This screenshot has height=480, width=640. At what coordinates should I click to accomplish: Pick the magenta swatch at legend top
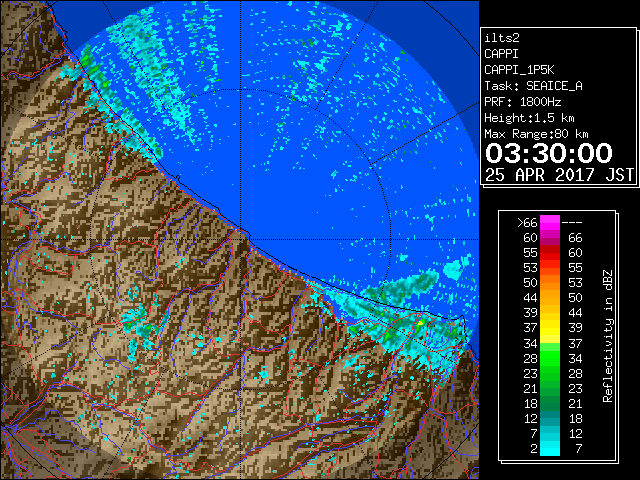click(x=550, y=223)
